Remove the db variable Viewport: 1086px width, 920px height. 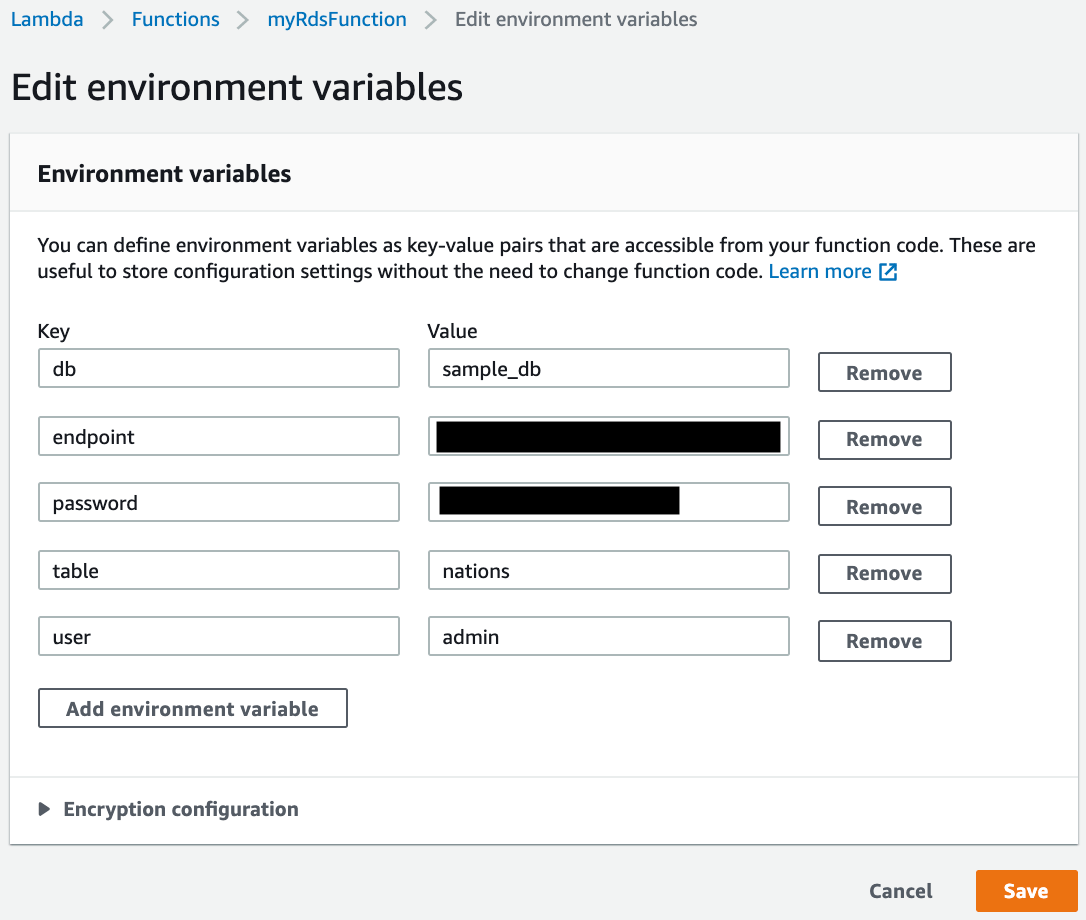[884, 372]
